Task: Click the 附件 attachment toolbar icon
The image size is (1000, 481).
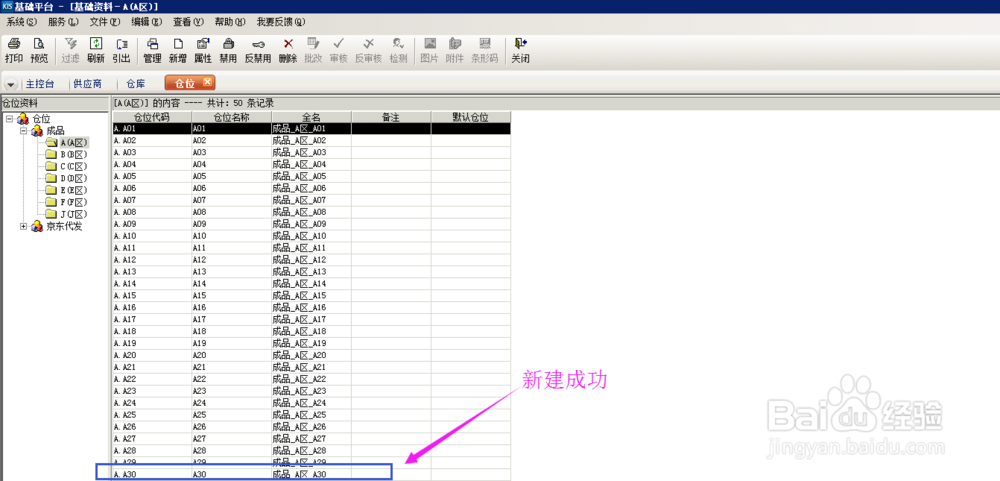Action: [455, 51]
